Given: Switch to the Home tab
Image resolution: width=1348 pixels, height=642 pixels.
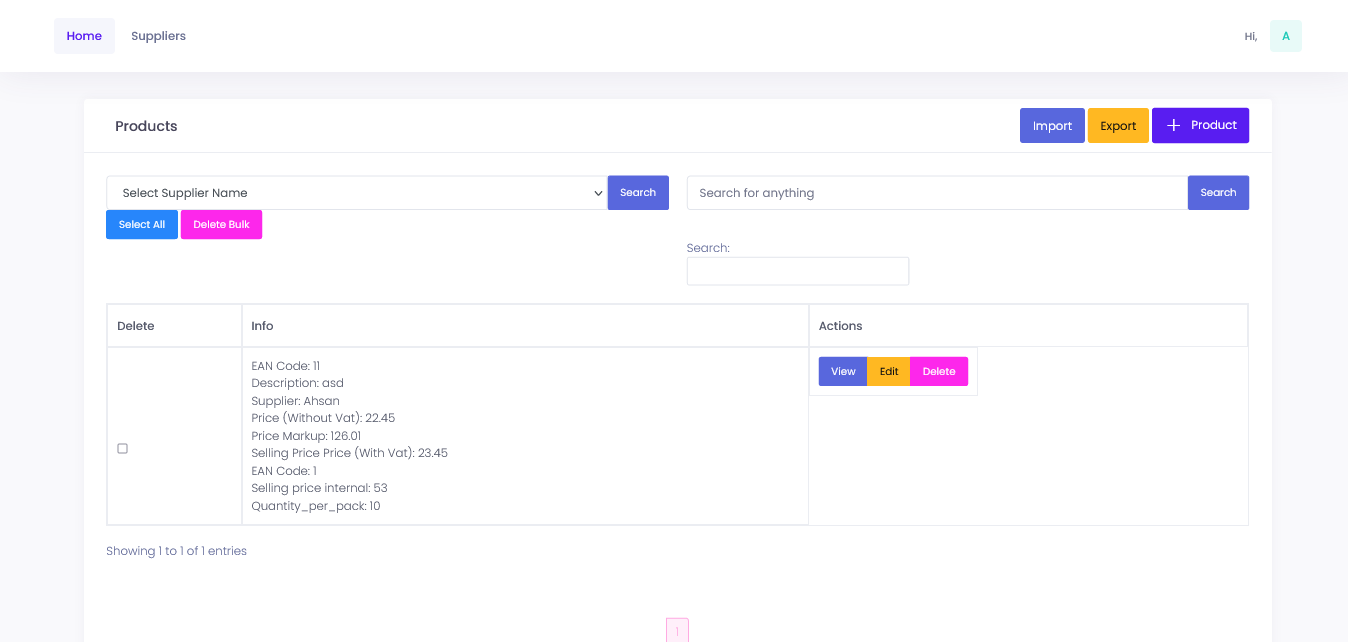Looking at the screenshot, I should (x=84, y=36).
